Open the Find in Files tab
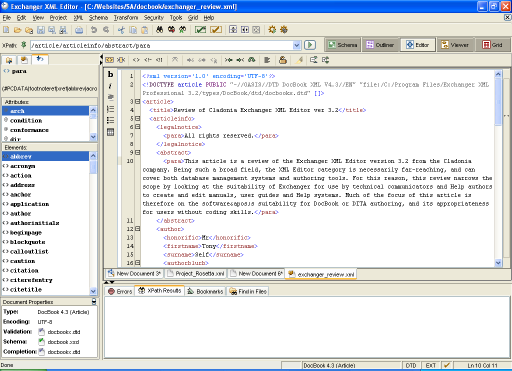512x371 pixels. coord(248,291)
